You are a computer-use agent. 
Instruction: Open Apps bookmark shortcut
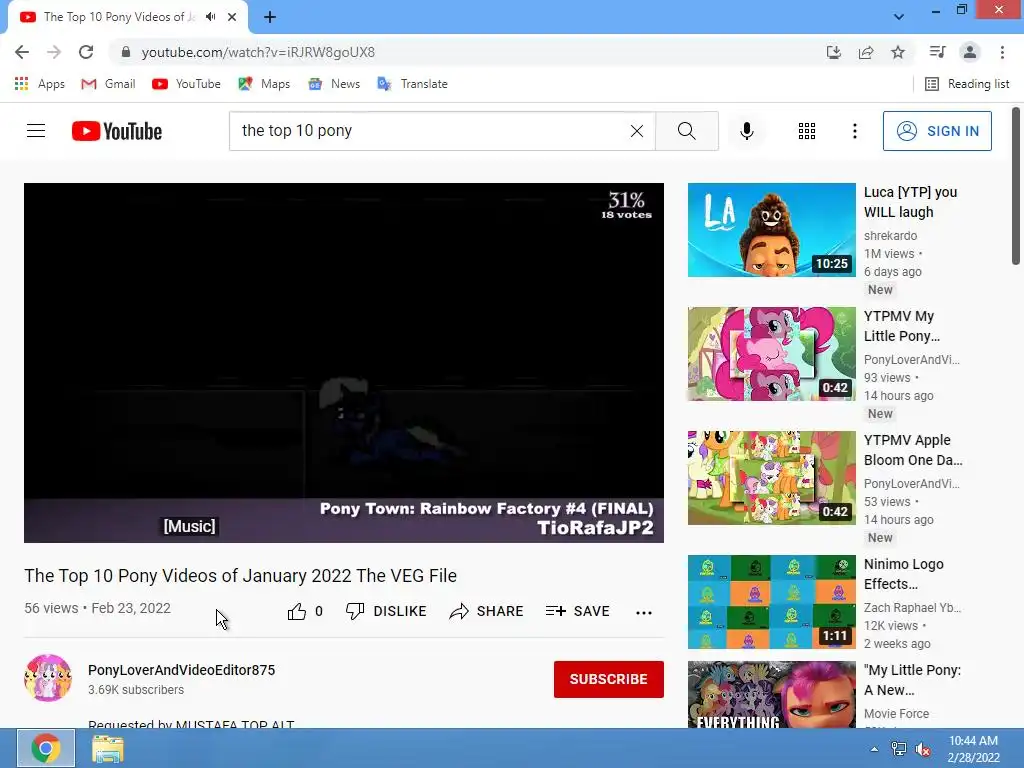(x=40, y=84)
